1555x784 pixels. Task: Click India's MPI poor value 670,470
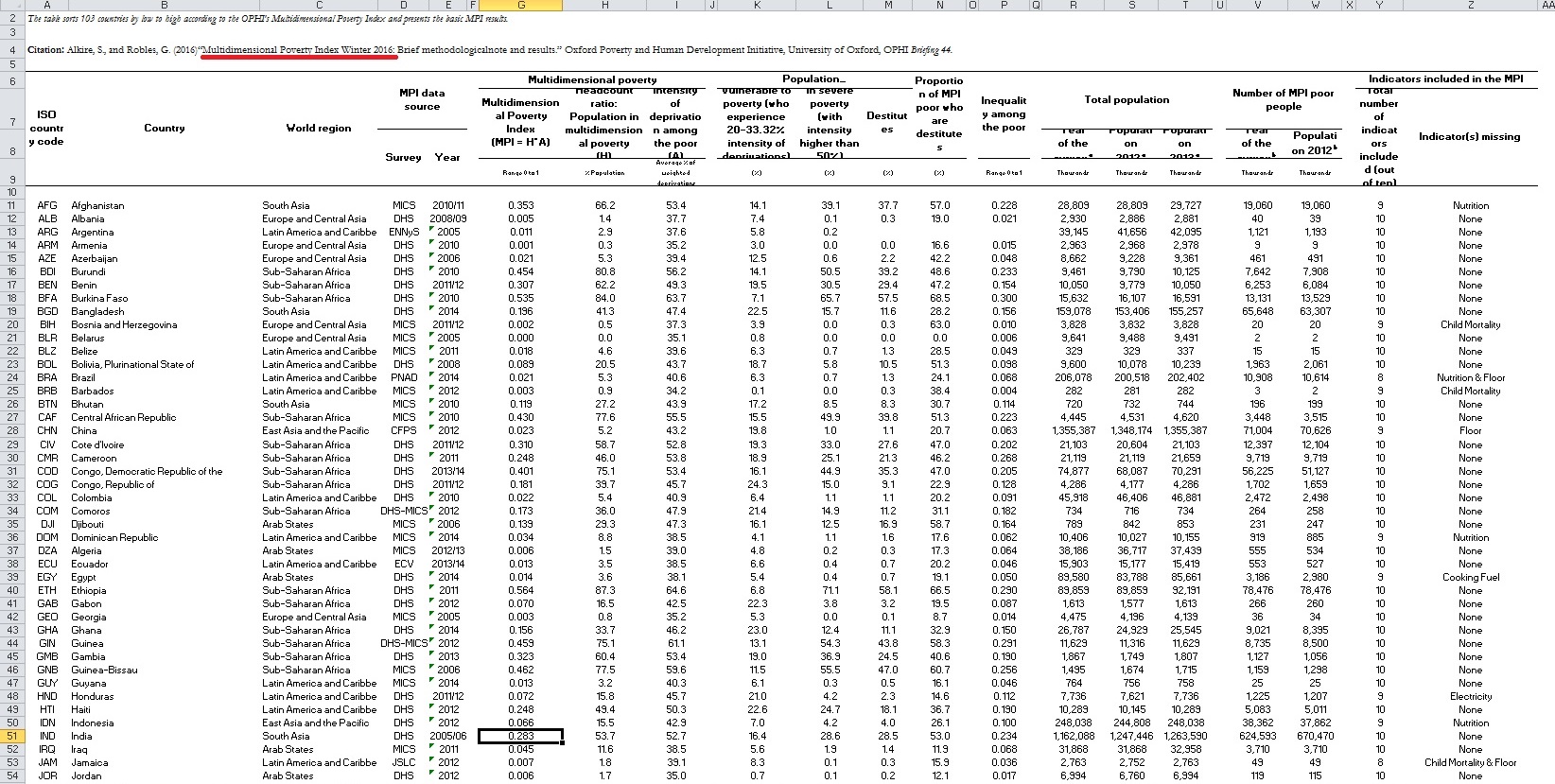pos(1315,736)
